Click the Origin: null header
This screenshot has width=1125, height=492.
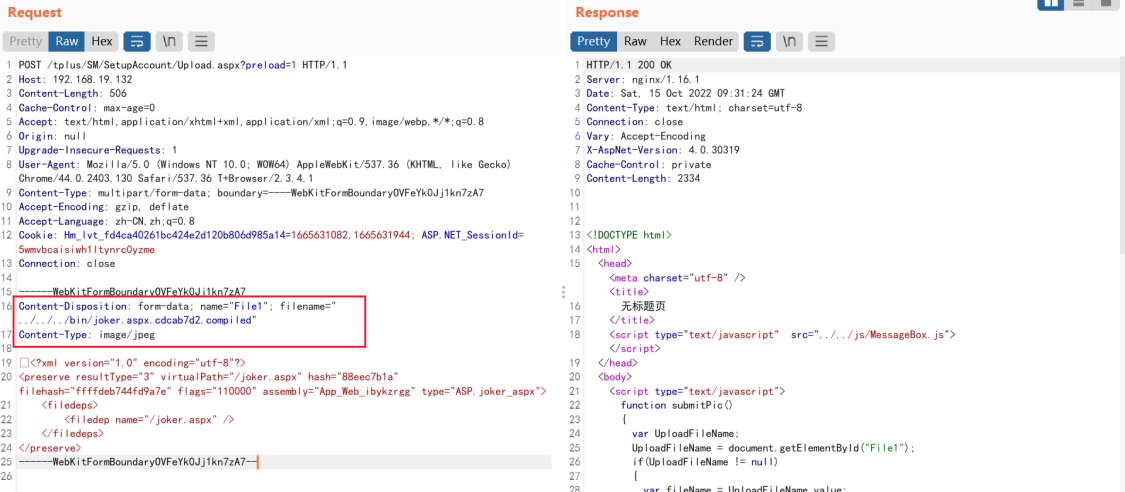(52, 136)
